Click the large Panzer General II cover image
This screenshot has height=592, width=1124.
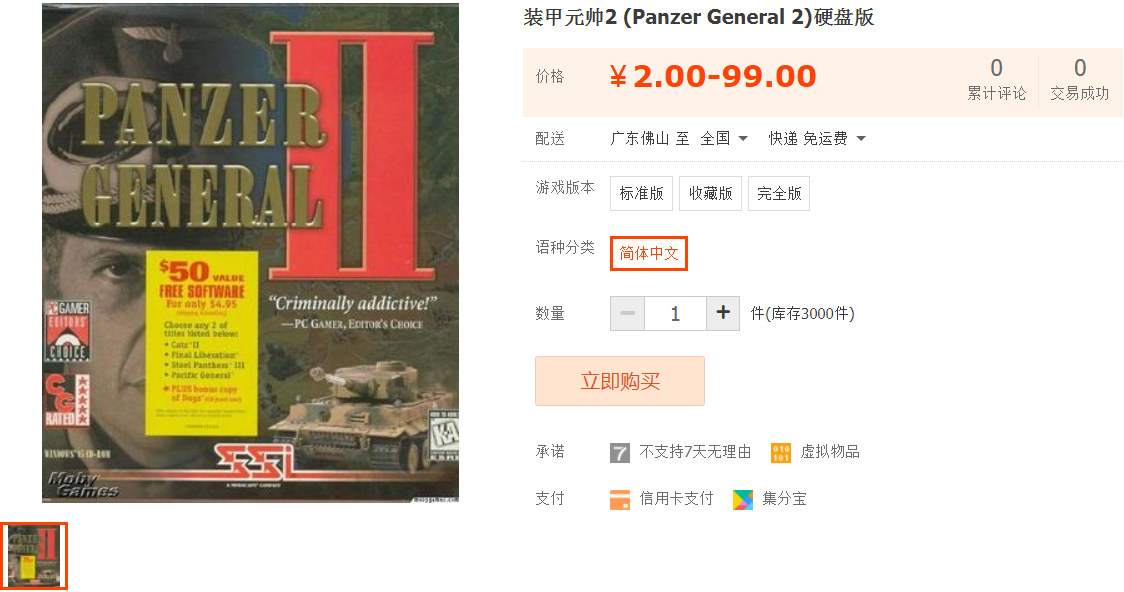(250, 253)
